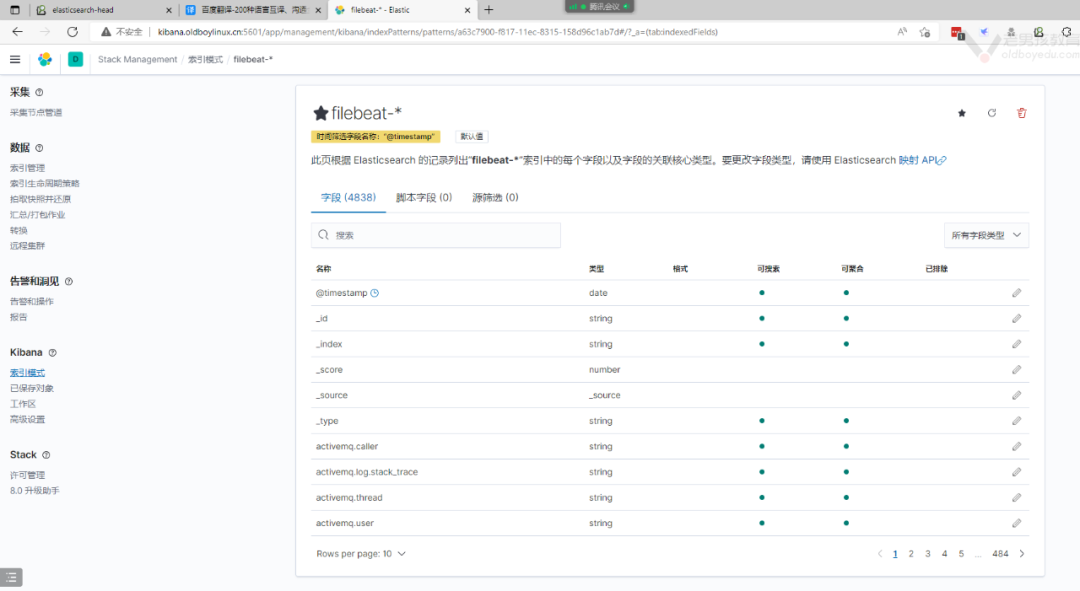Click the list icon at bottom-left corner

(x=11, y=577)
